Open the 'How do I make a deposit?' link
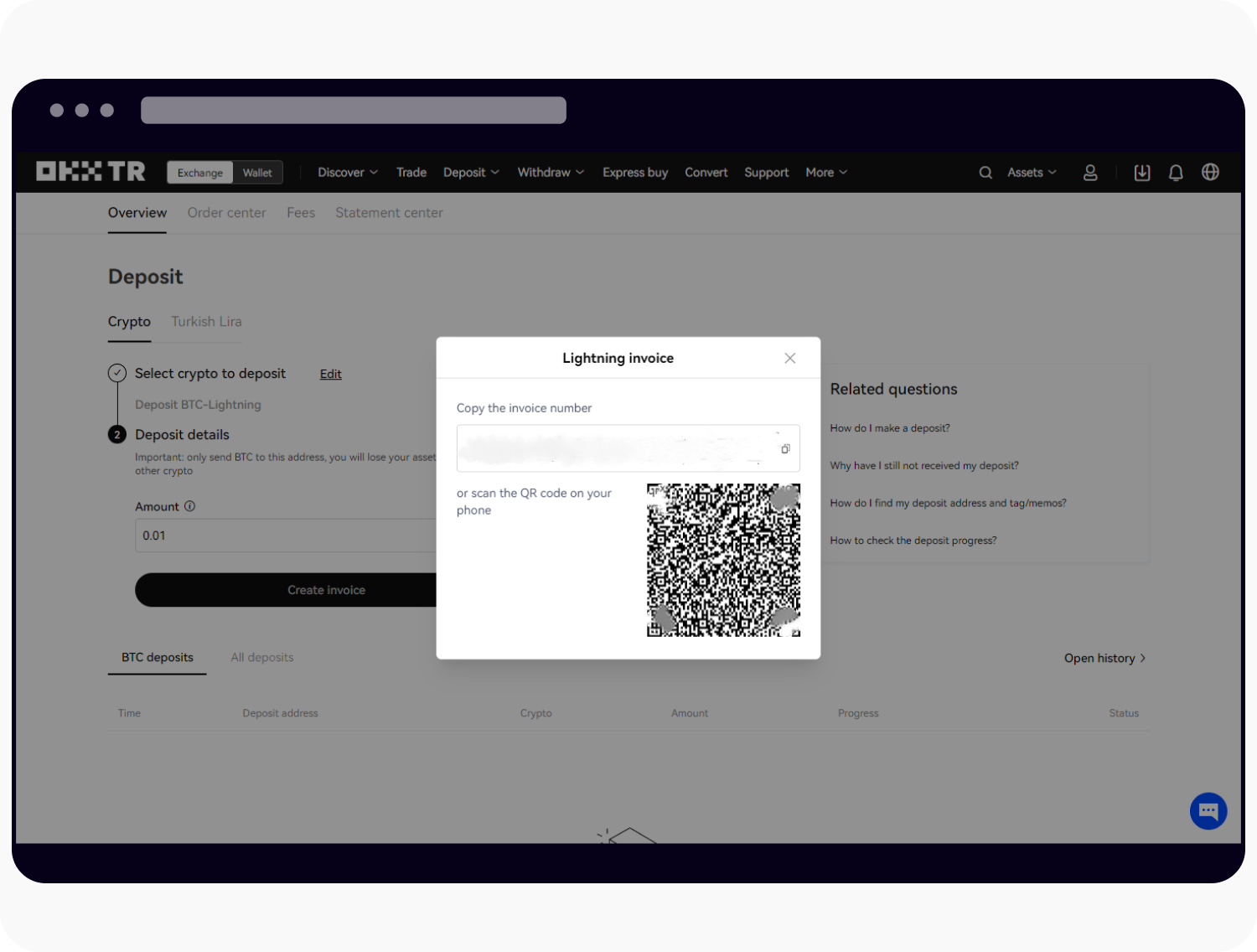This screenshot has height=952, width=1257. pos(889,427)
